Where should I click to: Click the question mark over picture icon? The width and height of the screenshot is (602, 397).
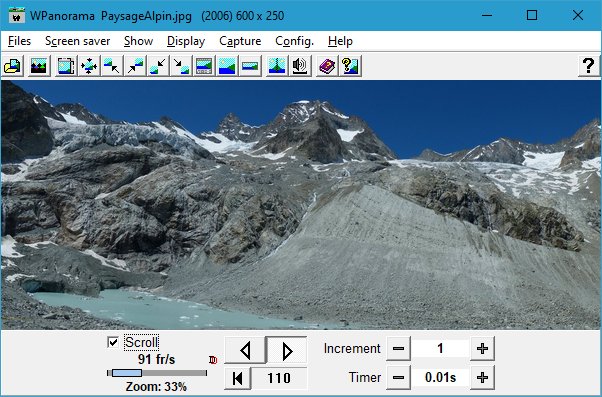point(350,66)
